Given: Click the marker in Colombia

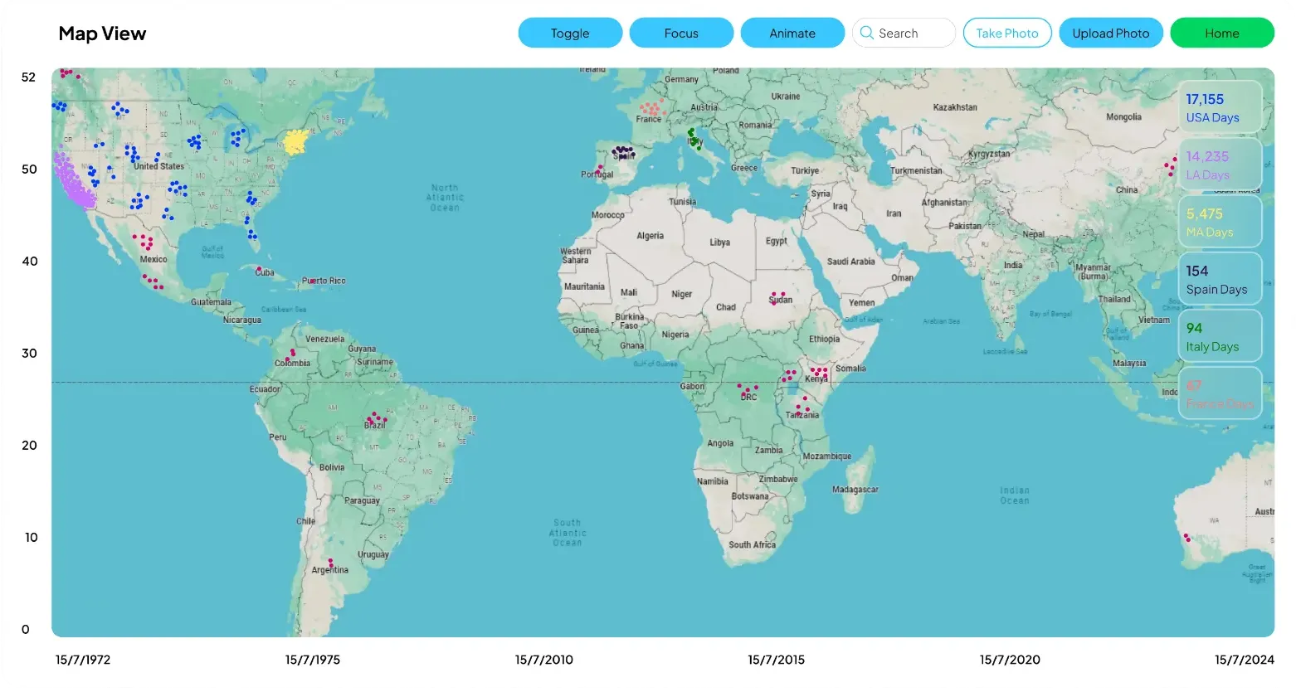Looking at the screenshot, I should click(292, 353).
